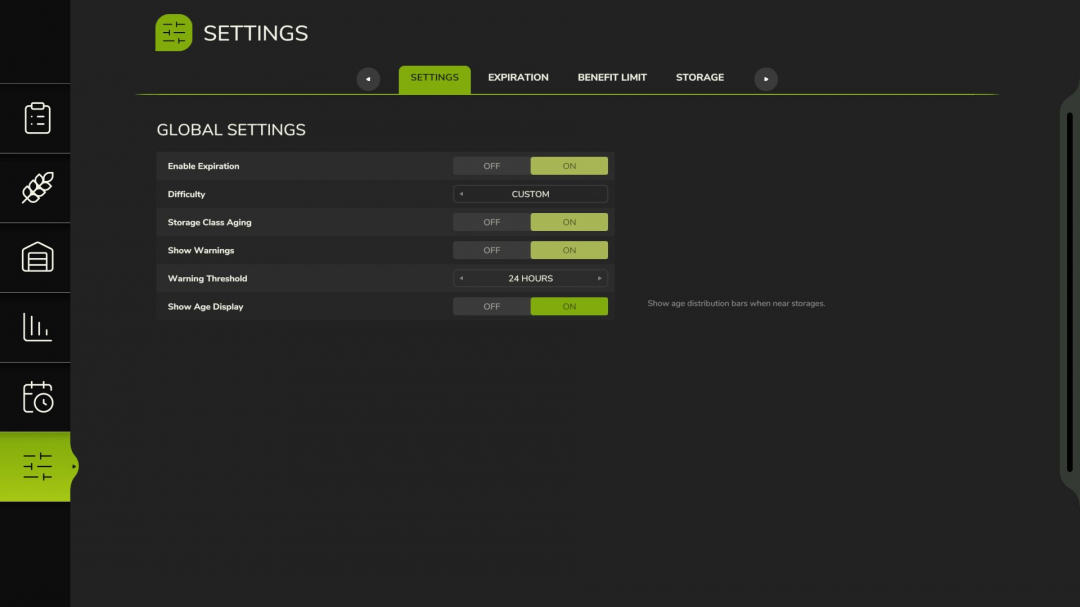Switch to the EXPIRATION tab
1080x607 pixels.
517,77
